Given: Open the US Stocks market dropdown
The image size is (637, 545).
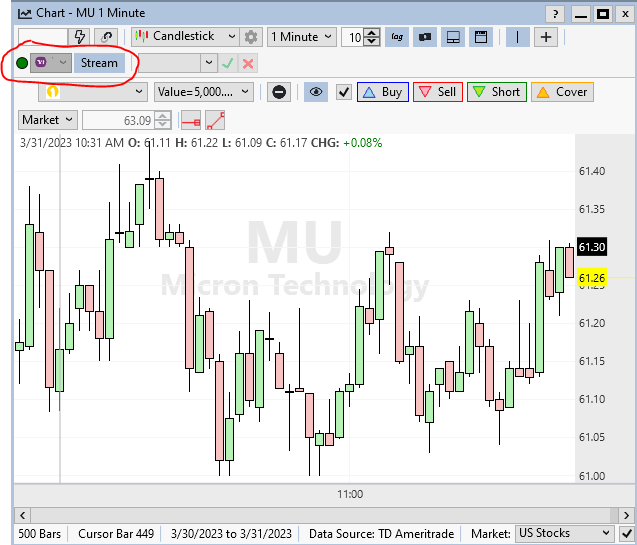Looking at the screenshot, I should 565,533.
